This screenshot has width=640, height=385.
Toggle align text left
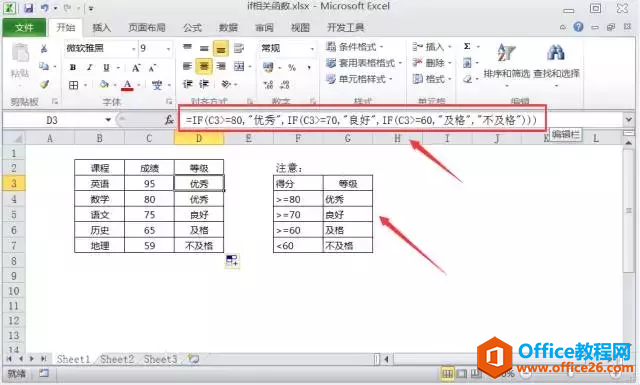[187, 66]
